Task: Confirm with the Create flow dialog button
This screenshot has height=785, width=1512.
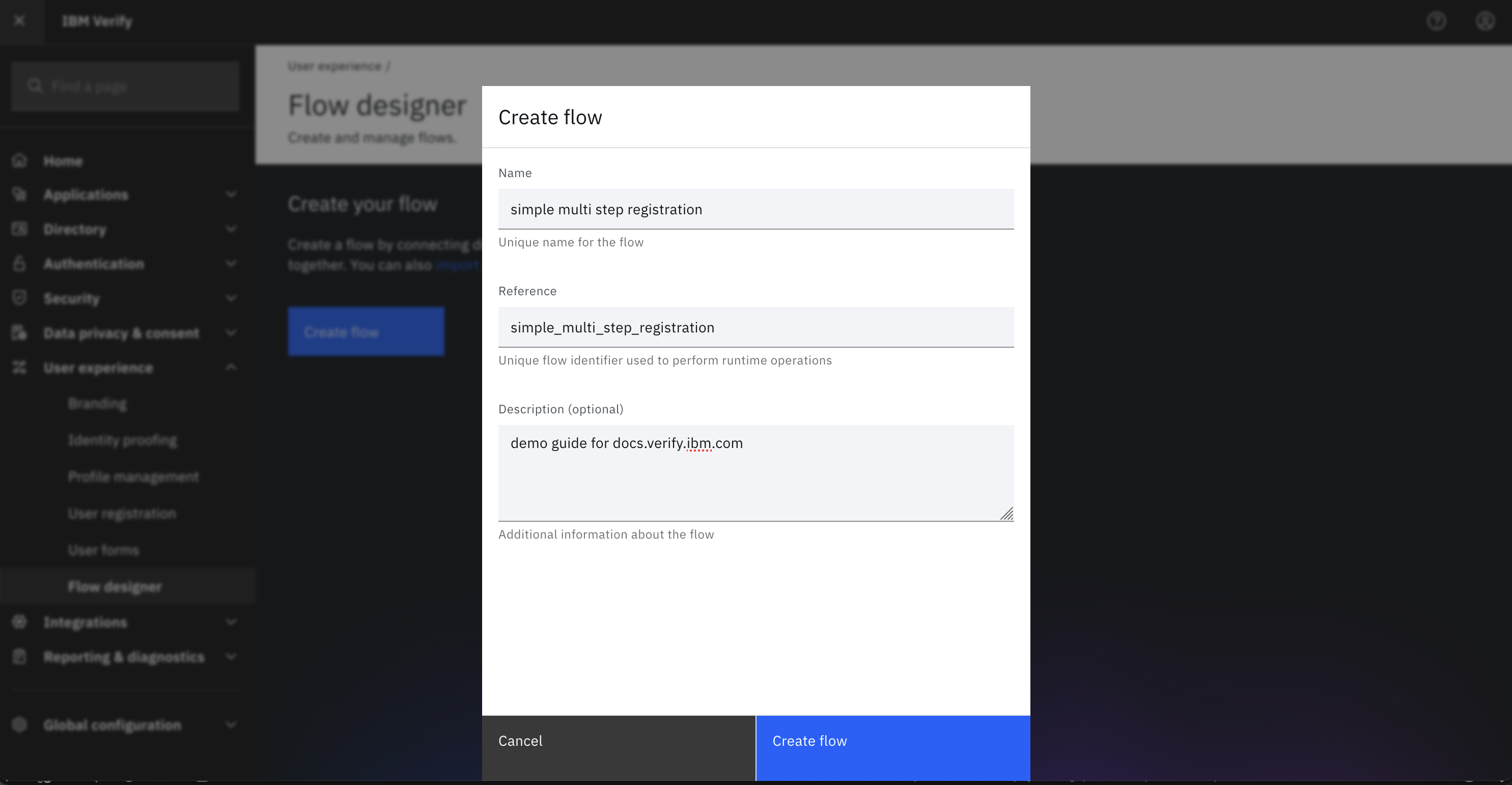Action: click(x=893, y=748)
